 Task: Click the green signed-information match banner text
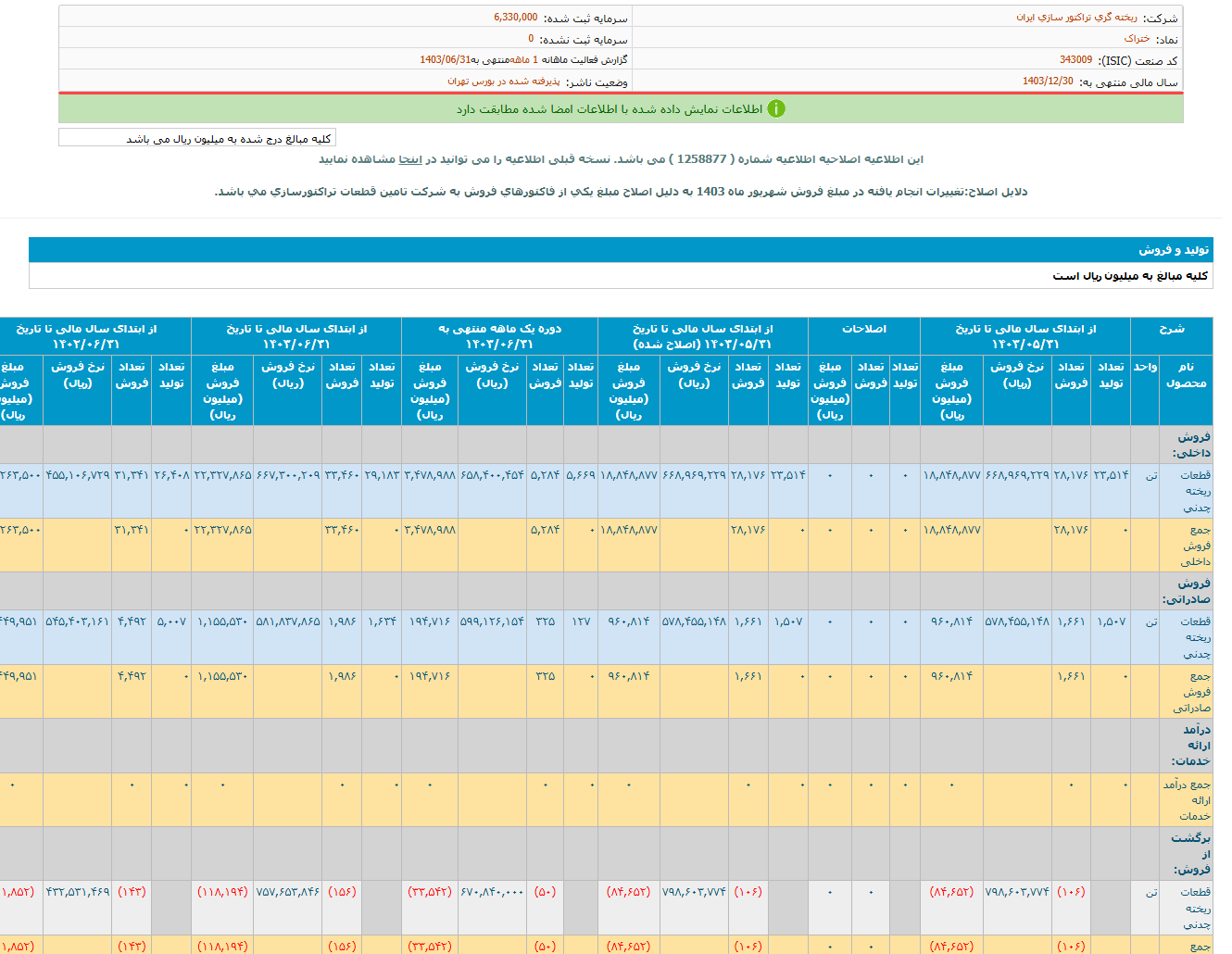609,109
